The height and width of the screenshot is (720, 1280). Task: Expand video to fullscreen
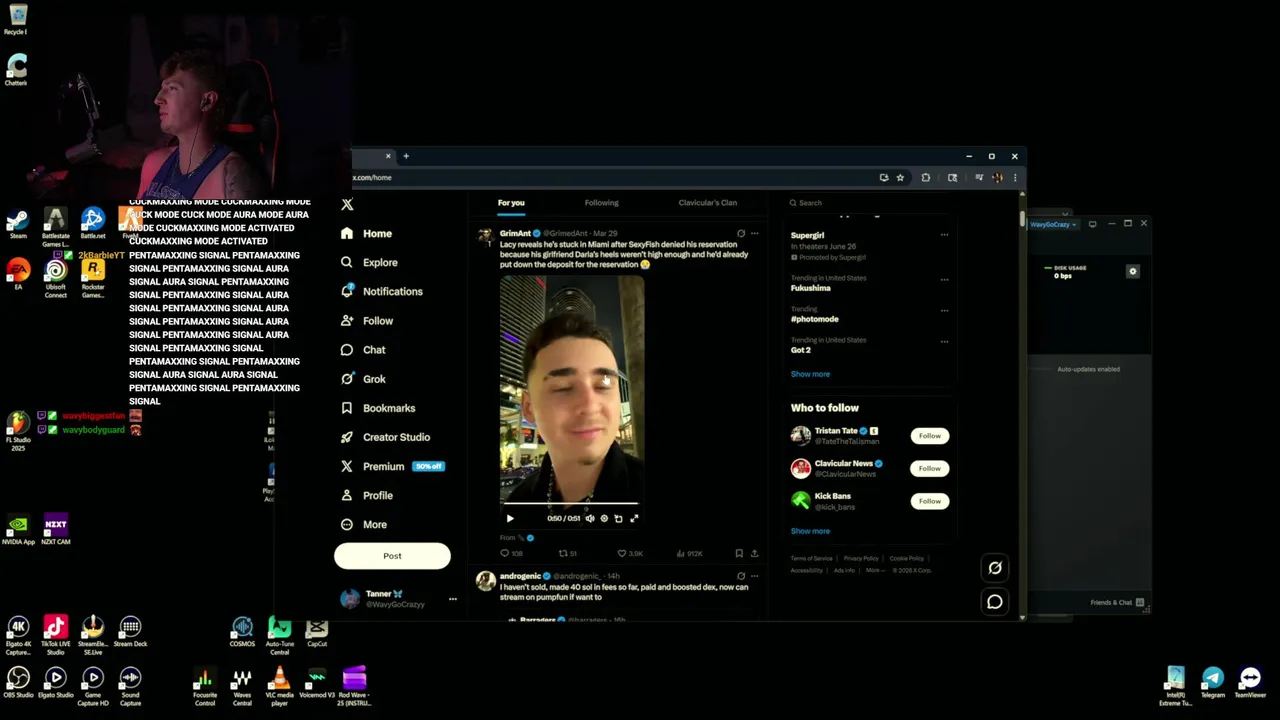(x=633, y=518)
